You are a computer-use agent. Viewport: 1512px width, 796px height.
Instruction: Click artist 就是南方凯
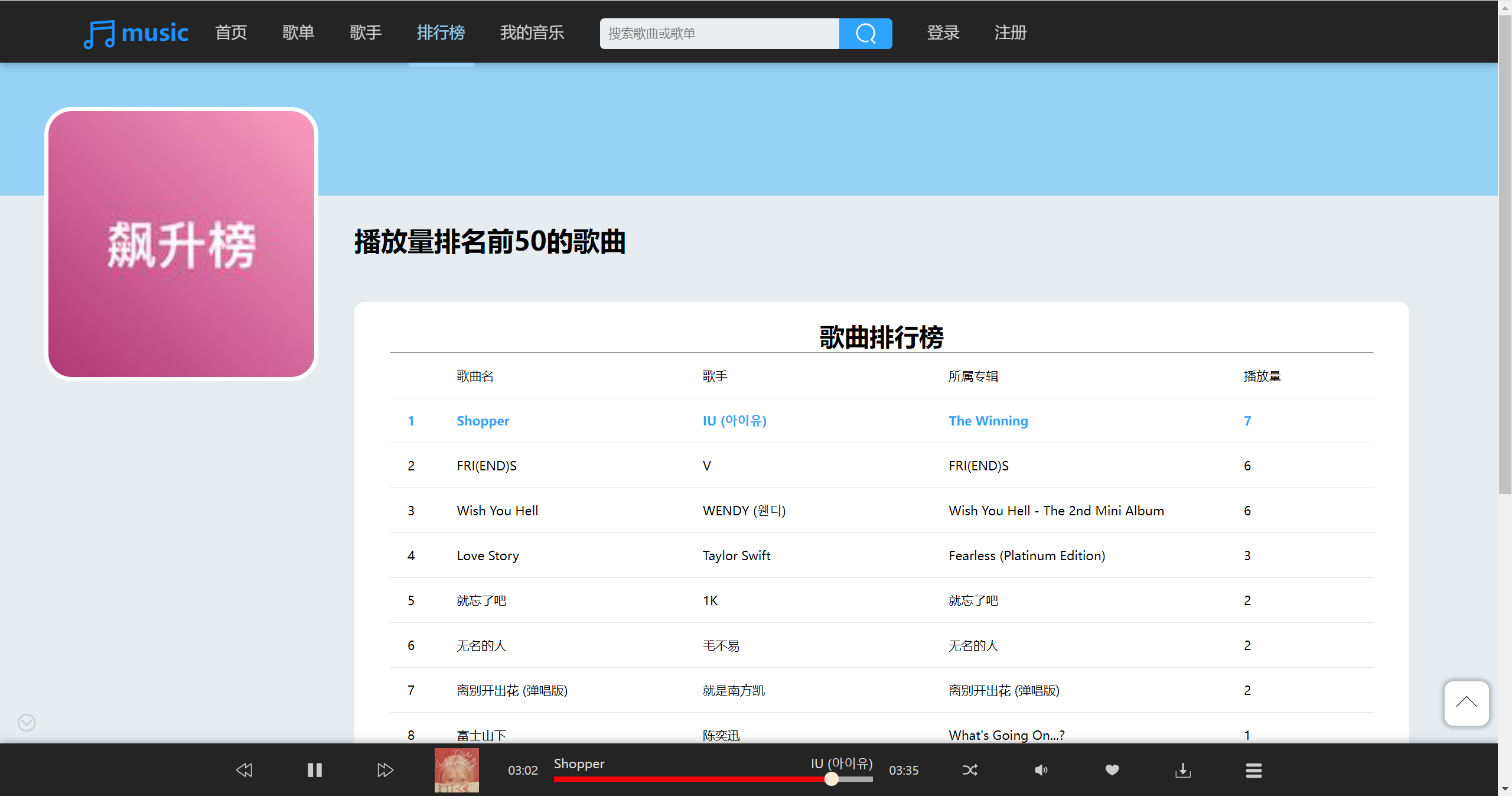click(x=734, y=690)
